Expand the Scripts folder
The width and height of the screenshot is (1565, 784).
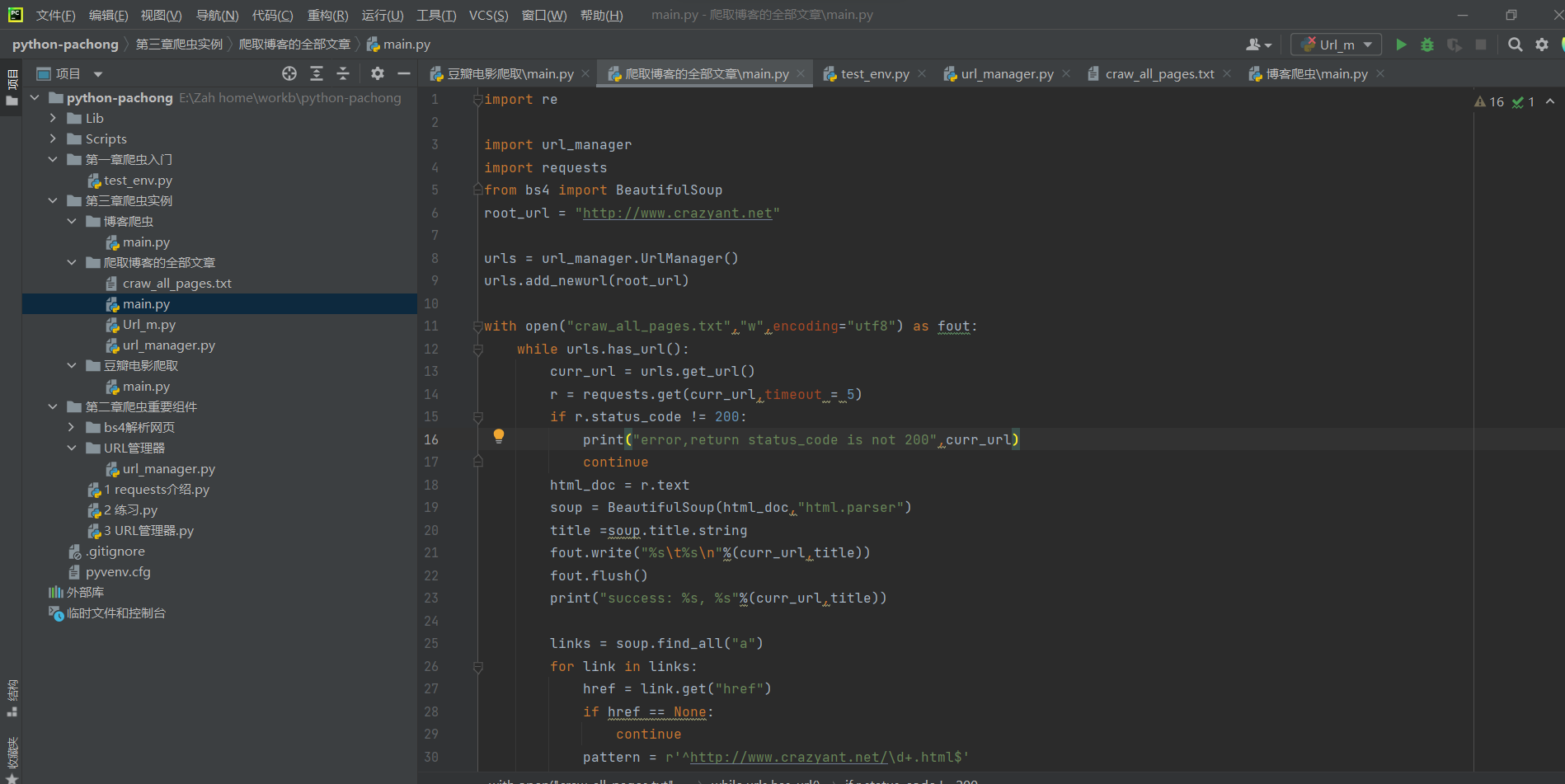[x=53, y=138]
